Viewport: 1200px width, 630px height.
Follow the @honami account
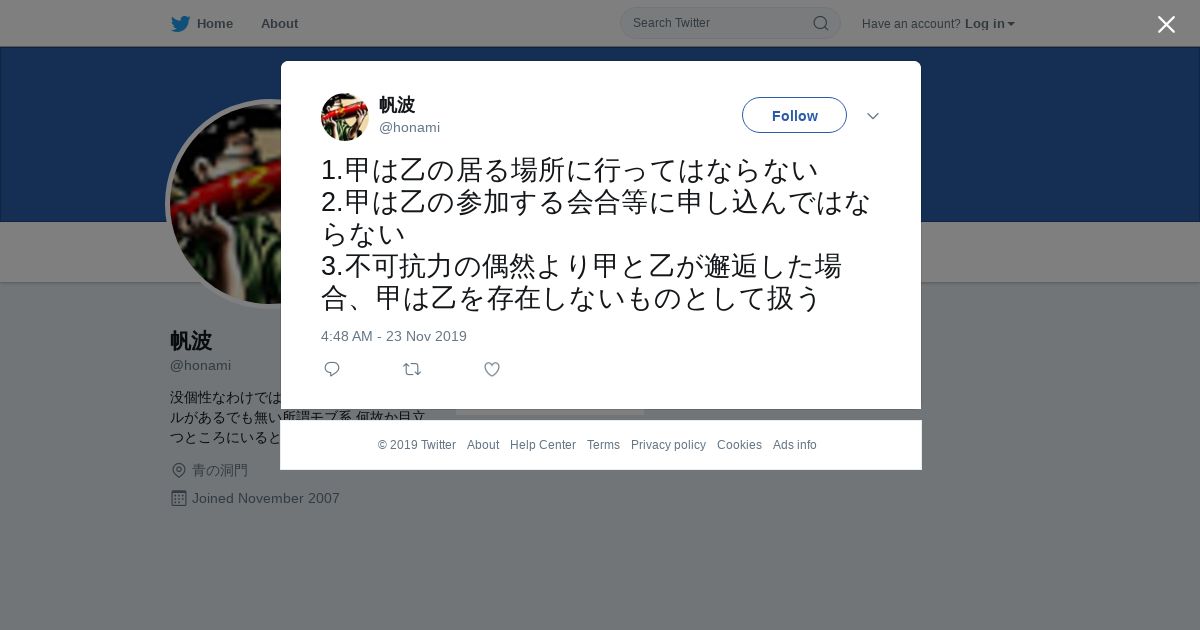[794, 116]
